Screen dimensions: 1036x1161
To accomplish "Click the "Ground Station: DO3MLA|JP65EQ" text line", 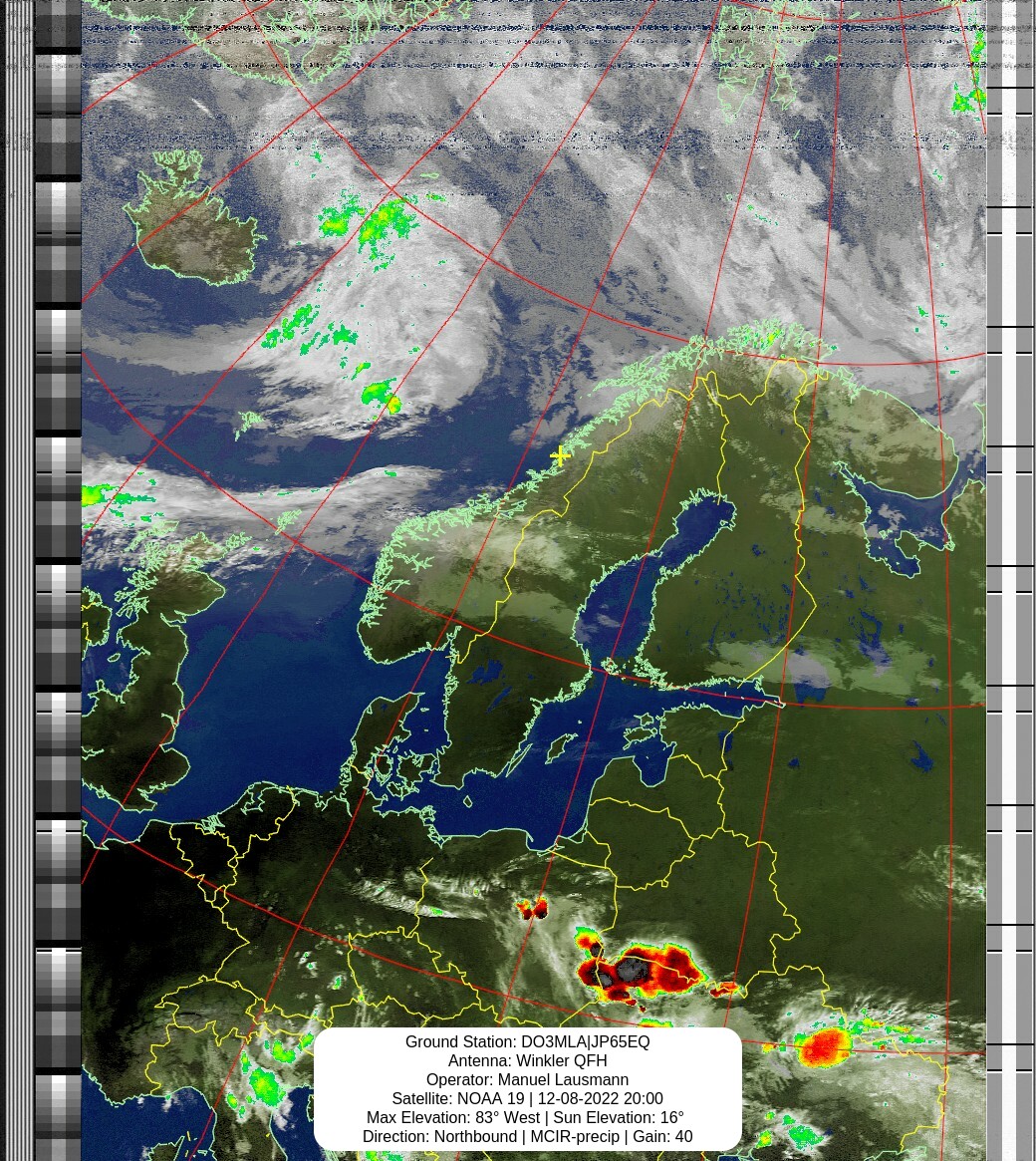I will 527,1041.
